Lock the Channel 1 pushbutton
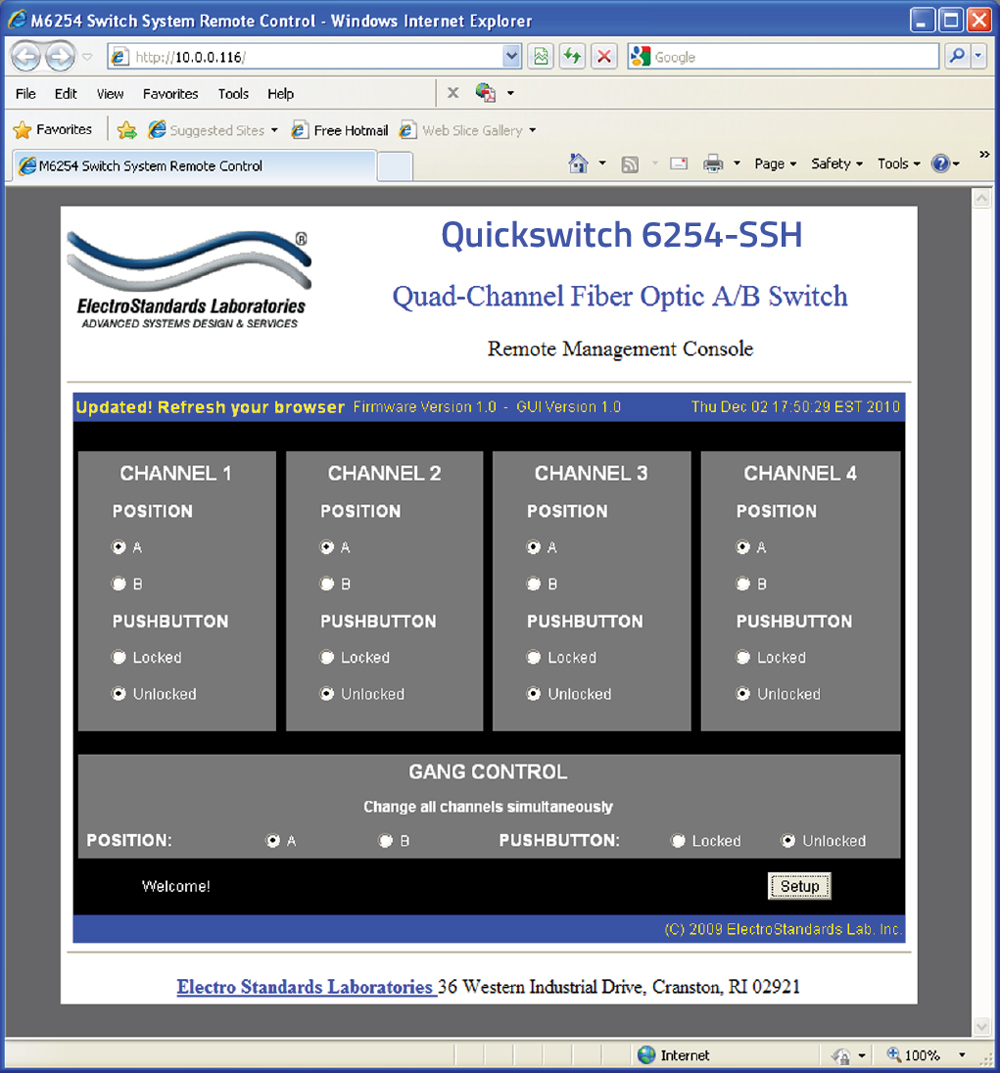Viewport: 1000px width, 1073px height. tap(119, 657)
